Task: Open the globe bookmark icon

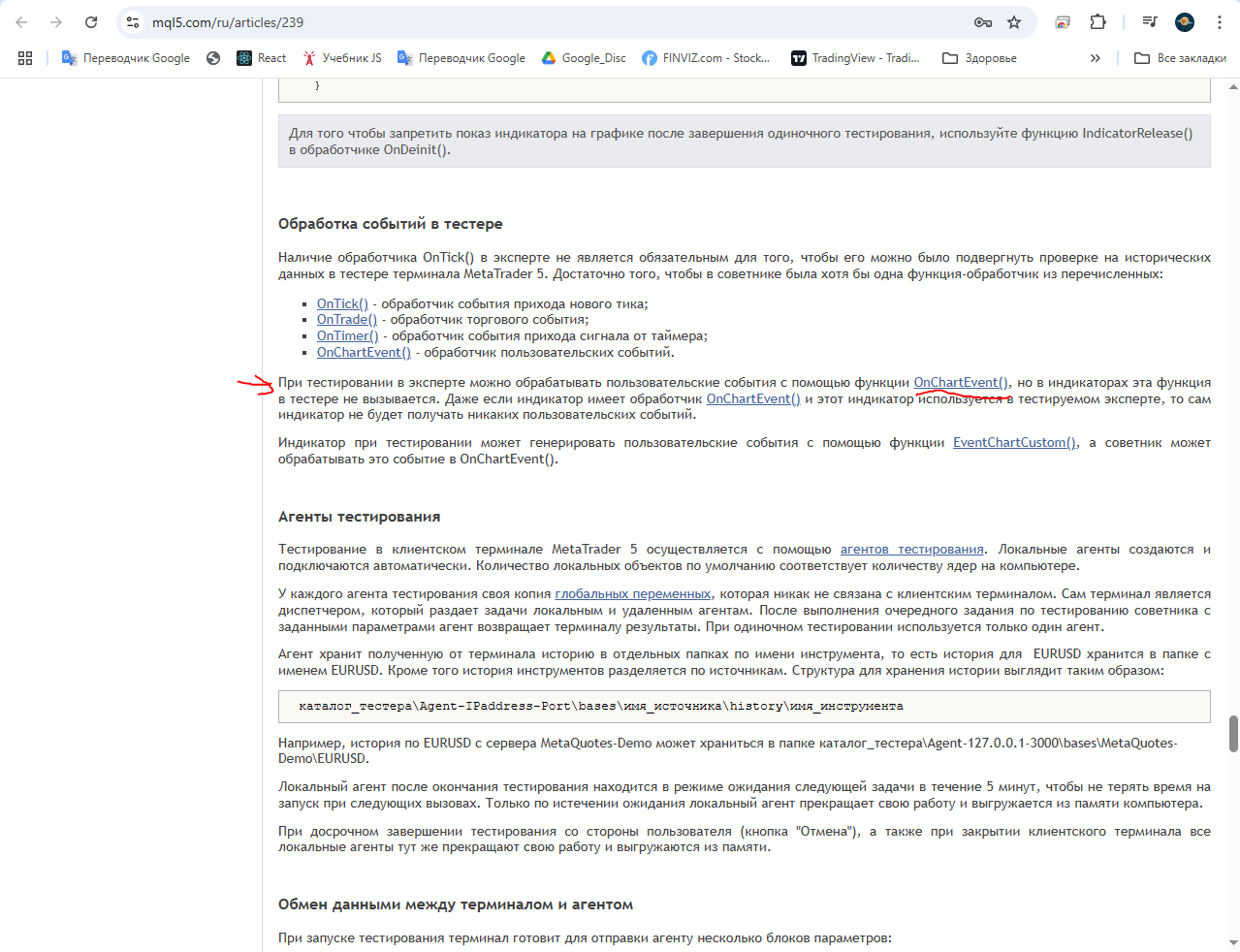Action: click(x=213, y=58)
